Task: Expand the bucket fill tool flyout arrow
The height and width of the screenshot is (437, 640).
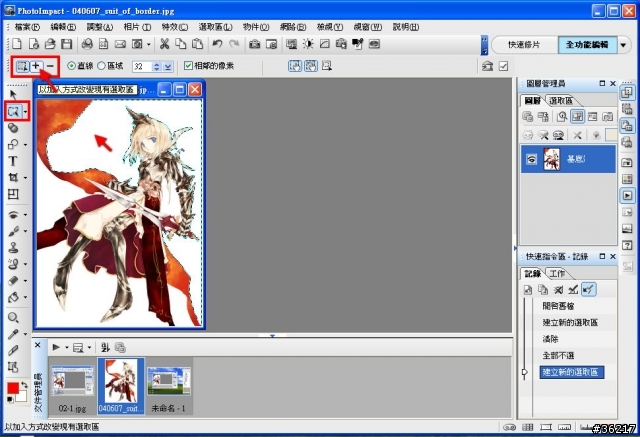Action: 26,297
